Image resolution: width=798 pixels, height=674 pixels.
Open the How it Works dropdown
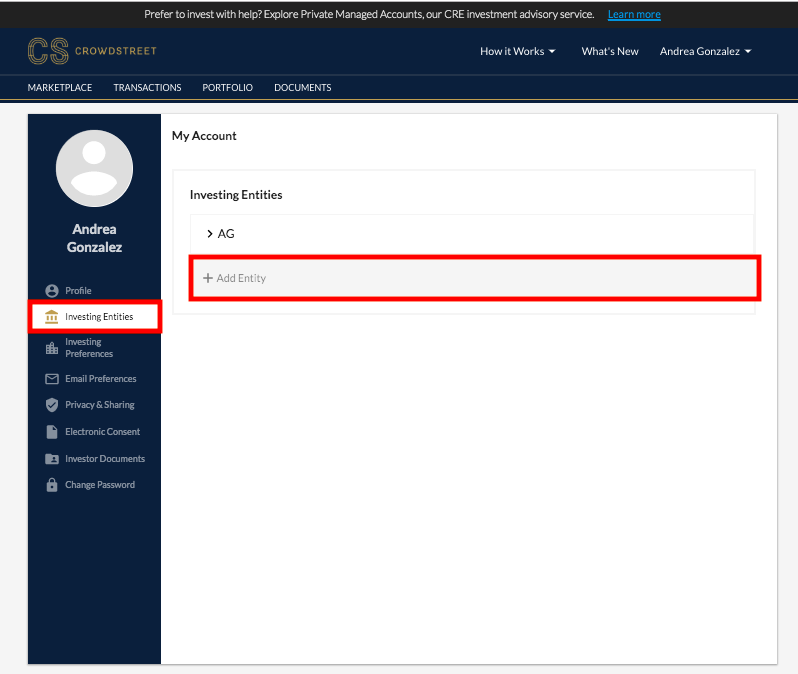pos(518,51)
